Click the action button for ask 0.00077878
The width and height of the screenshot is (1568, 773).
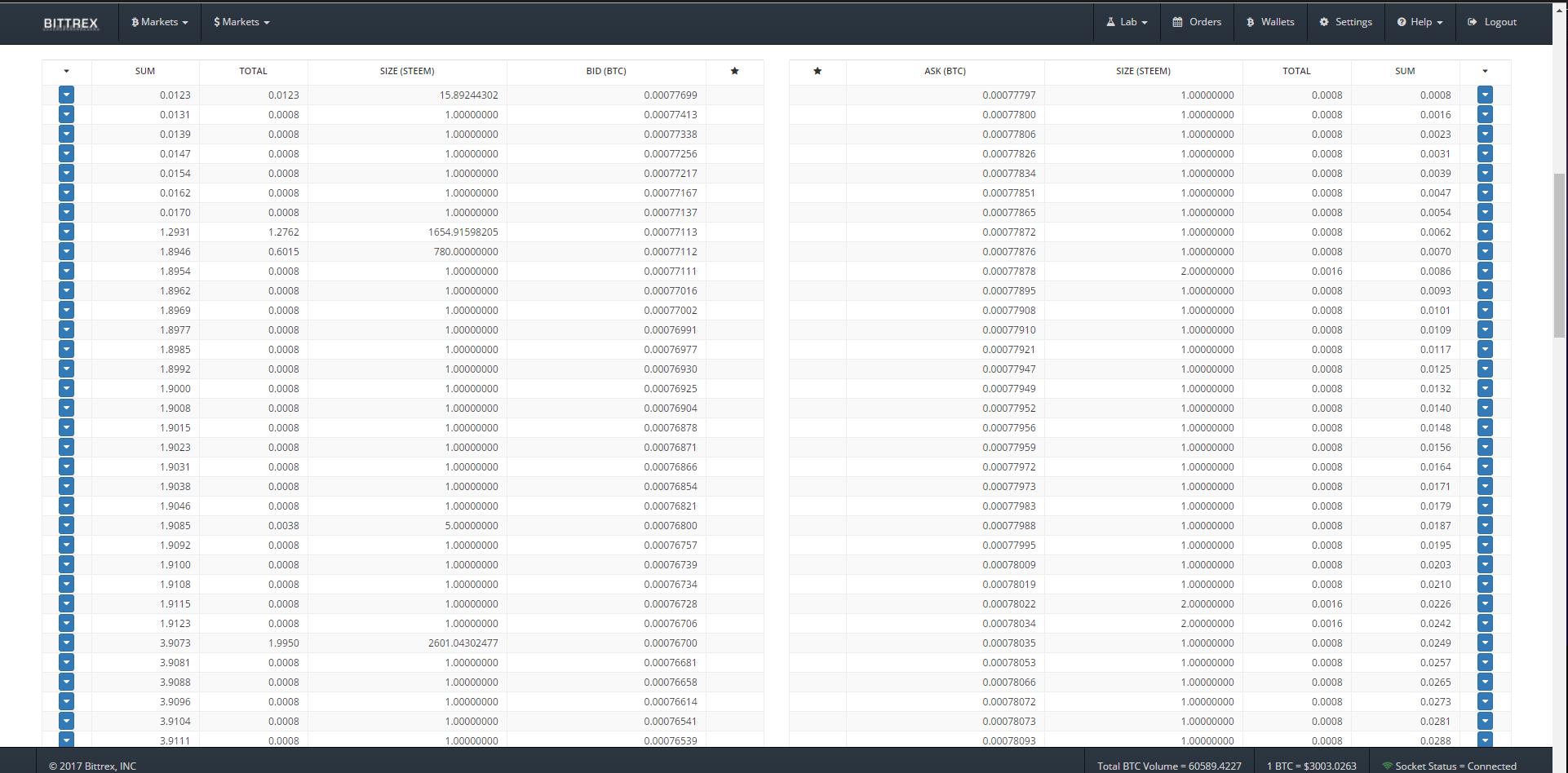1485,271
